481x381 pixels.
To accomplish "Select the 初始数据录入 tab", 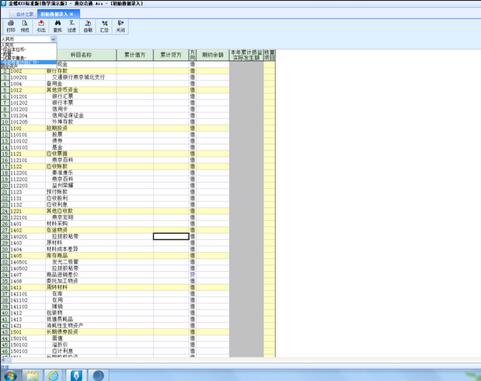I will tap(54, 14).
